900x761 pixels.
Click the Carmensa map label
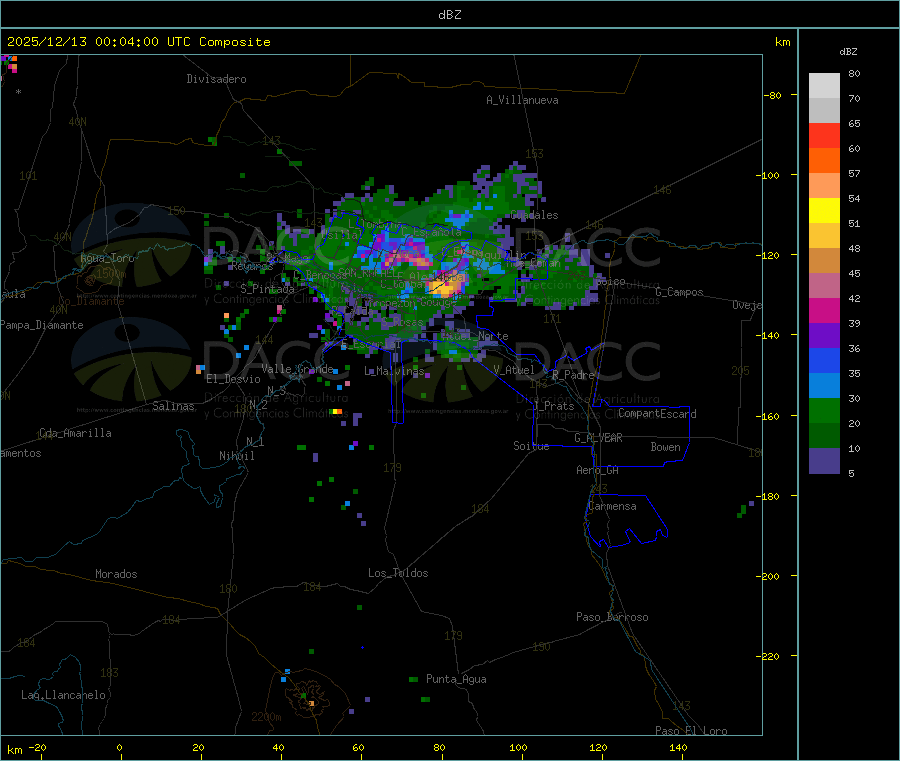612,507
